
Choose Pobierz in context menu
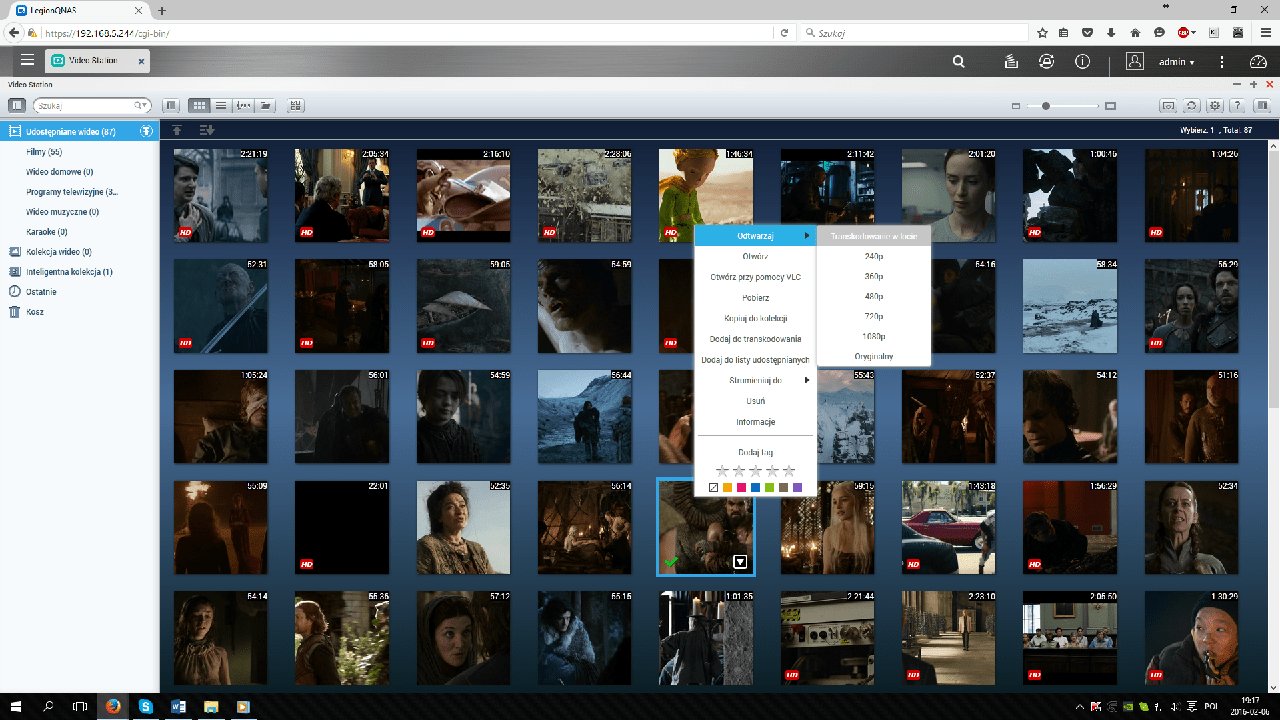(755, 298)
